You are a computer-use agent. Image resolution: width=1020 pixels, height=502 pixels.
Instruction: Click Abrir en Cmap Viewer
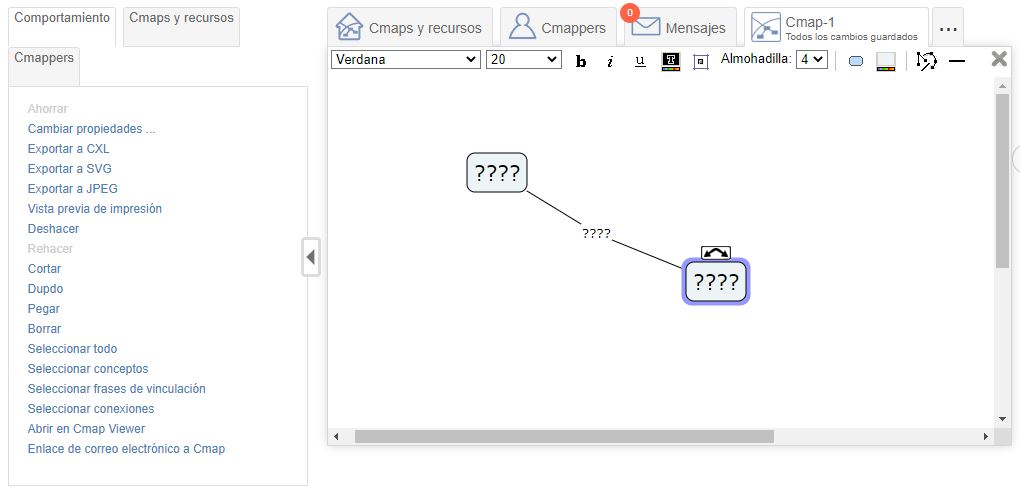coord(87,429)
